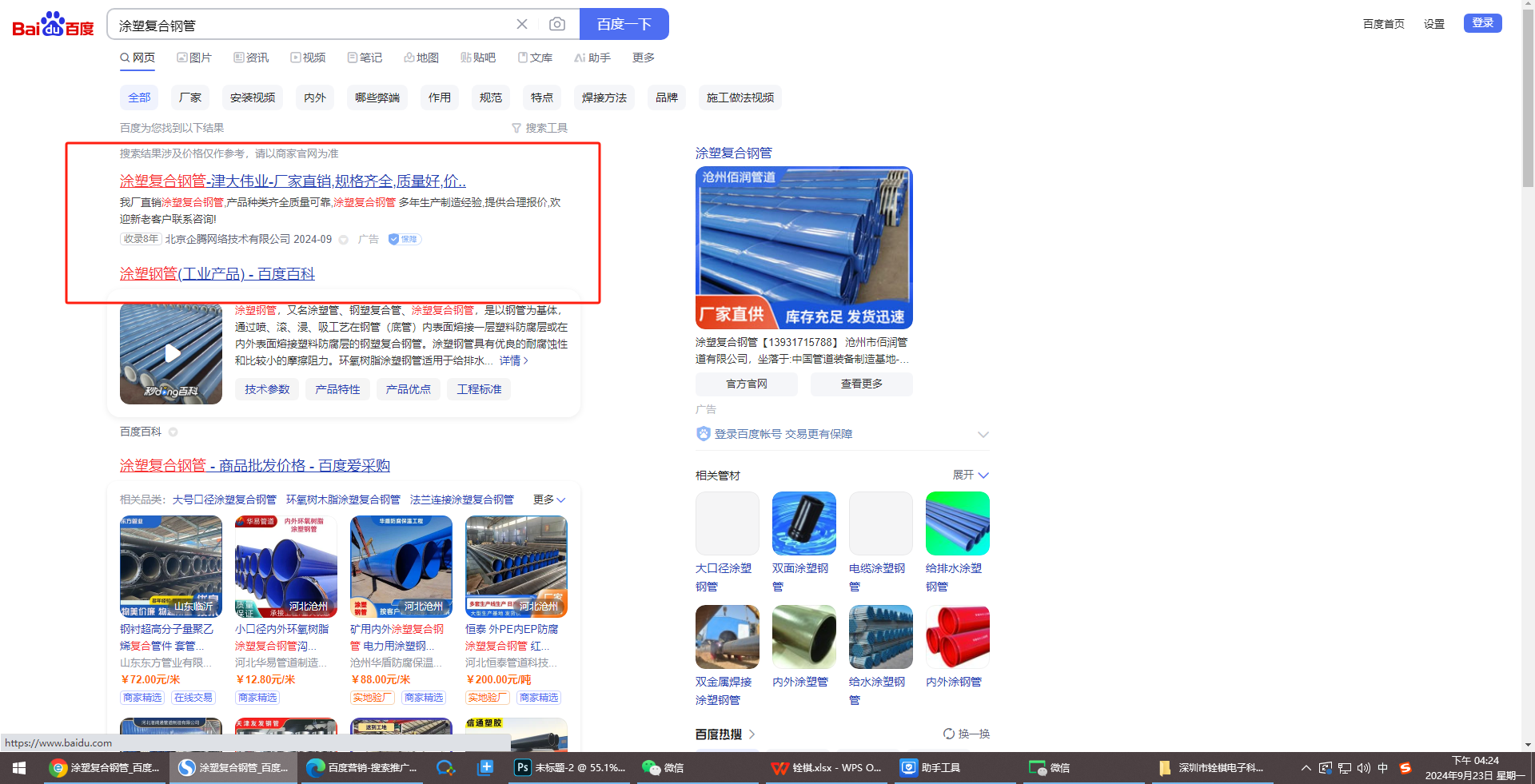Open 搜索工具 filter options

540,128
